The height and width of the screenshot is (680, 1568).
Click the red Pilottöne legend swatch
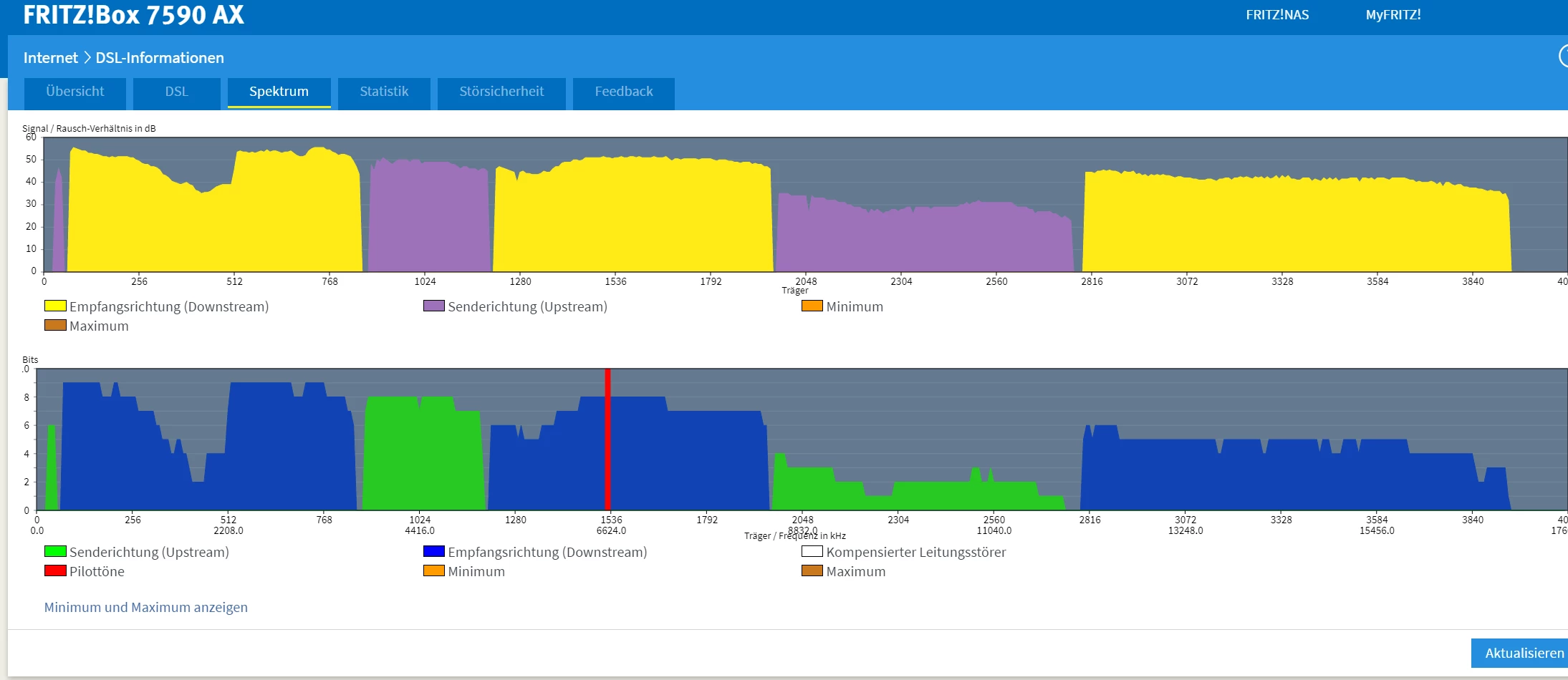(55, 571)
